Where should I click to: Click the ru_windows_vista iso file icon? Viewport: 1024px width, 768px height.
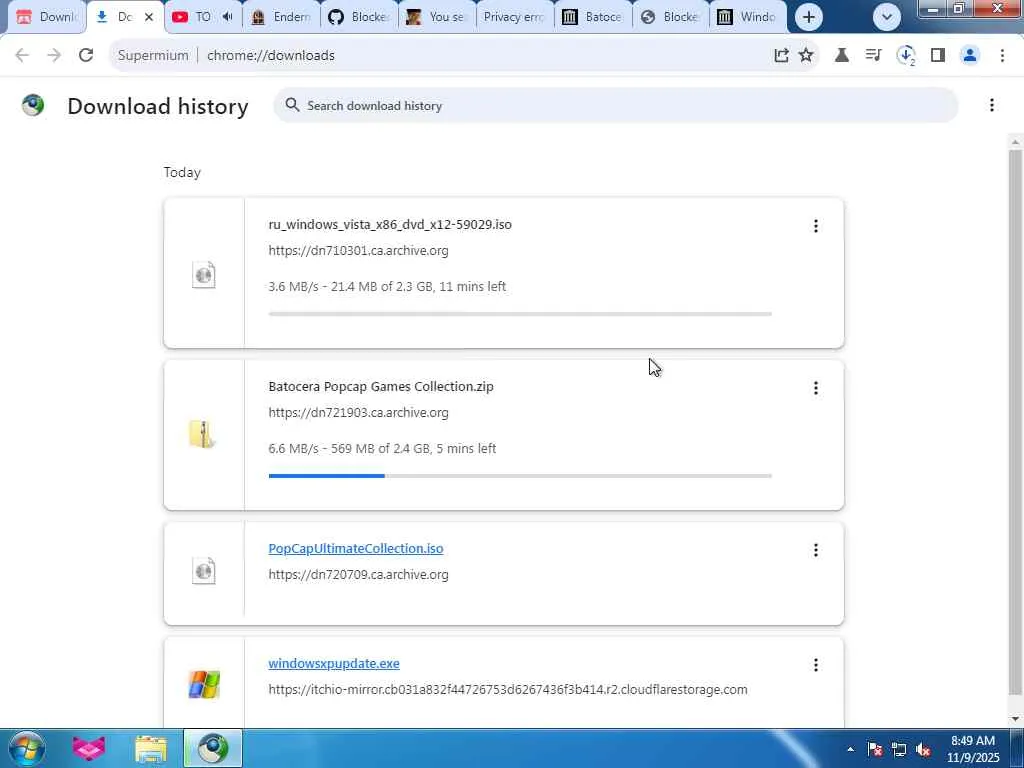204,275
